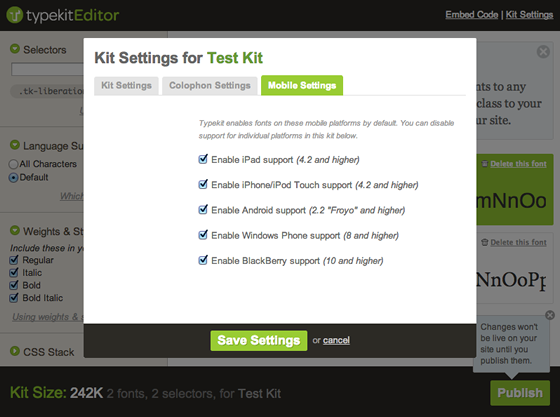Click the Save Settings button

pyautogui.click(x=259, y=341)
